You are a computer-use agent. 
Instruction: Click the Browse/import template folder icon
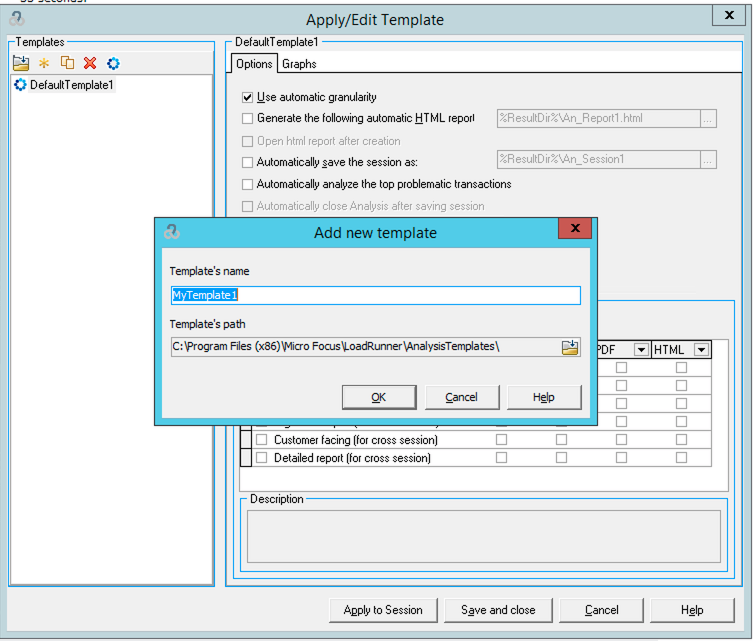[21, 63]
